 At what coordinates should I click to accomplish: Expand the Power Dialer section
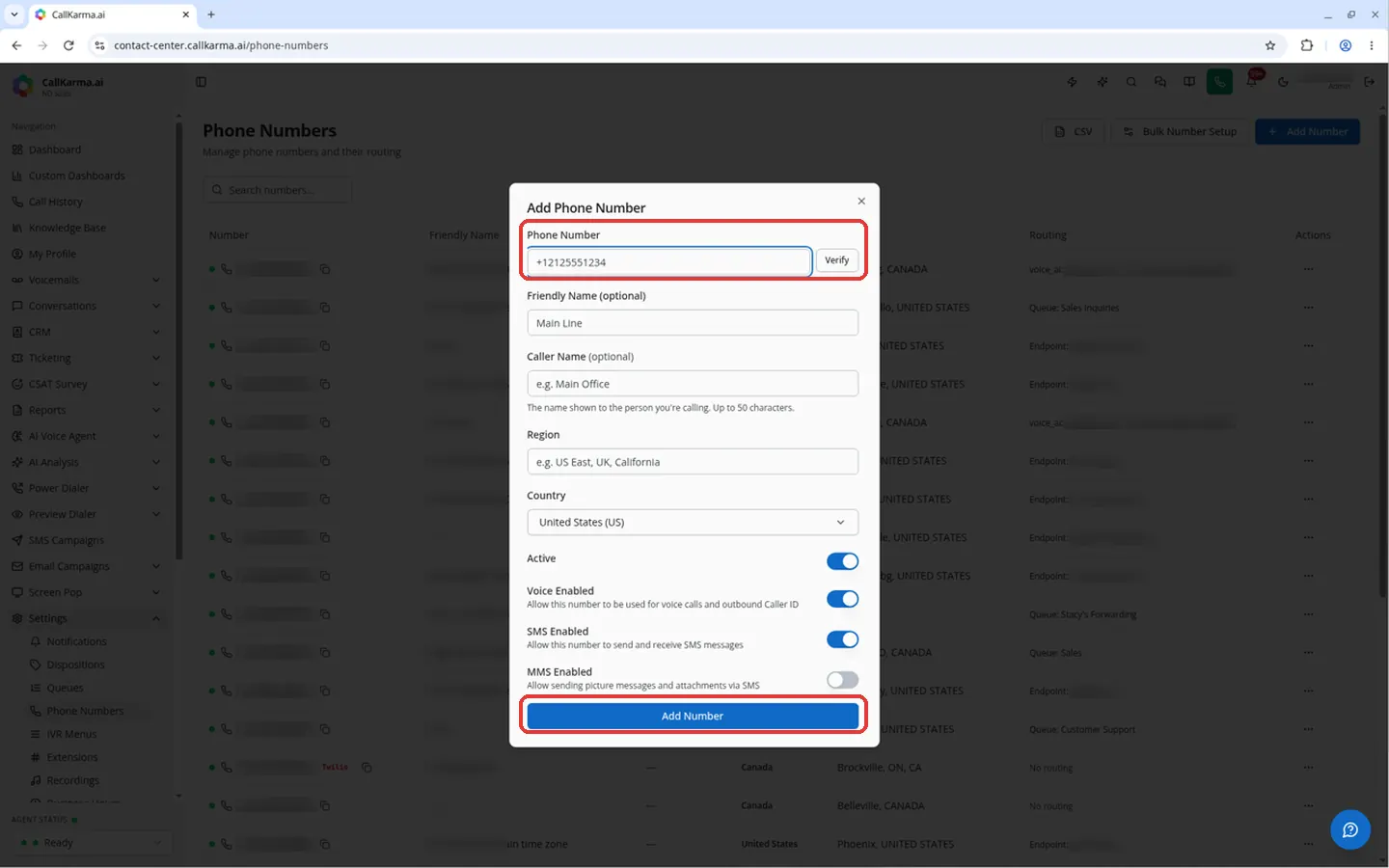point(87,488)
